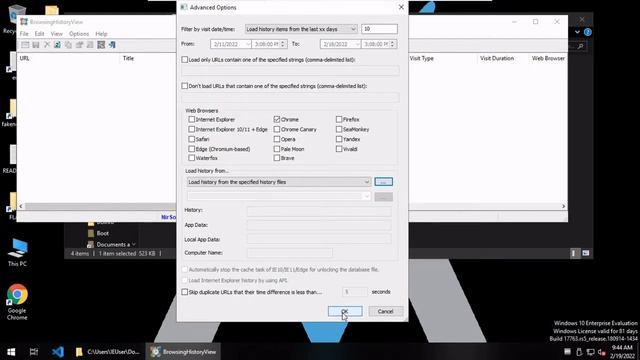
Task: Enable Load only URLs containing strings checkbox
Action: (184, 60)
